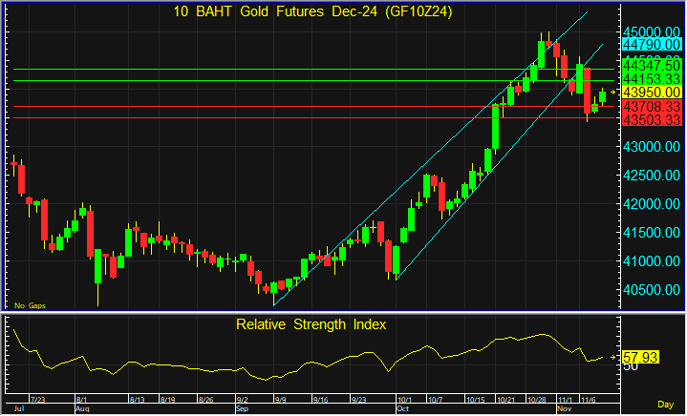Viewport: 687px width, 416px height.
Task: Click the yellow 43950.00 last price label
Action: pos(649,92)
